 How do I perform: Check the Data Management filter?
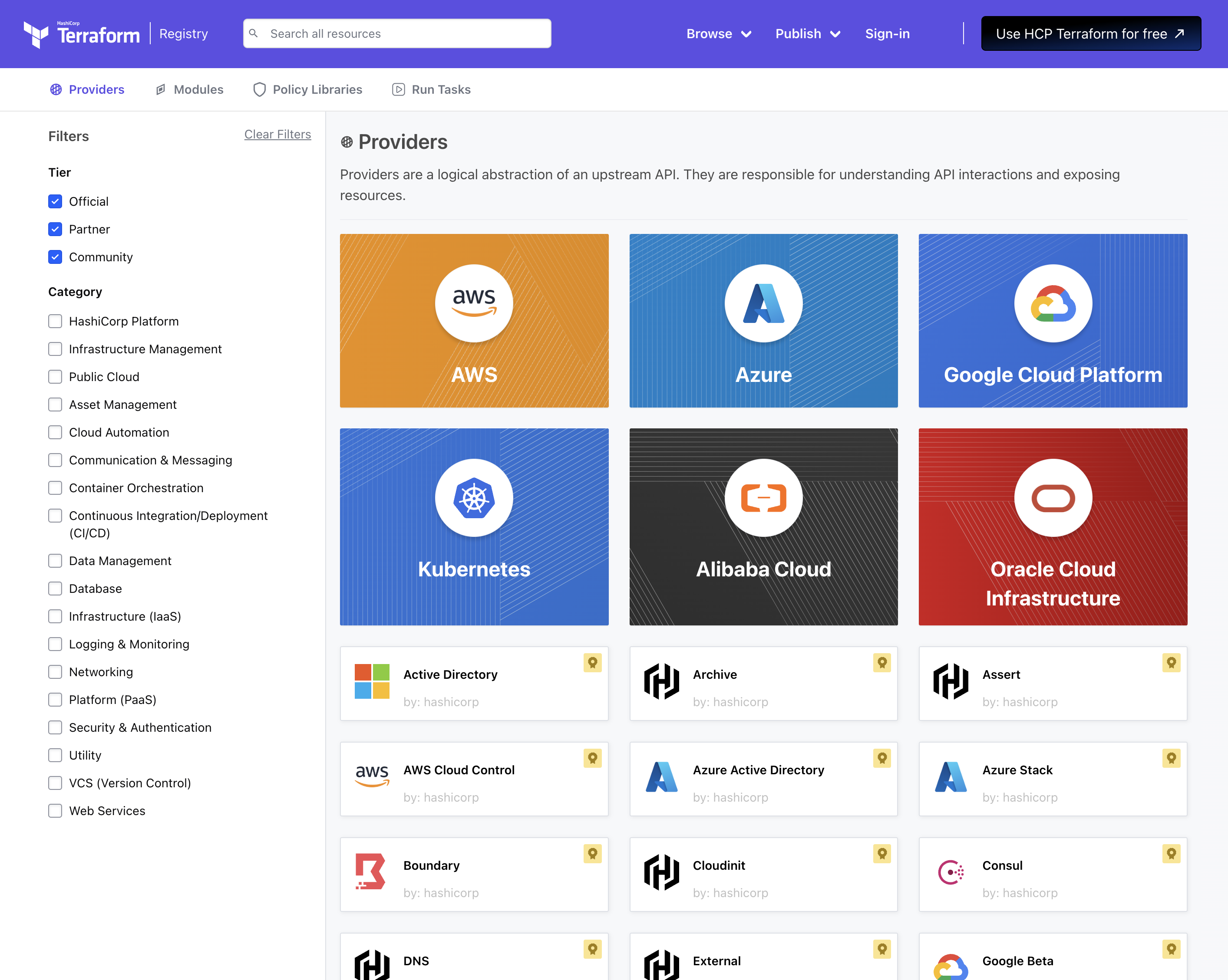coord(55,561)
